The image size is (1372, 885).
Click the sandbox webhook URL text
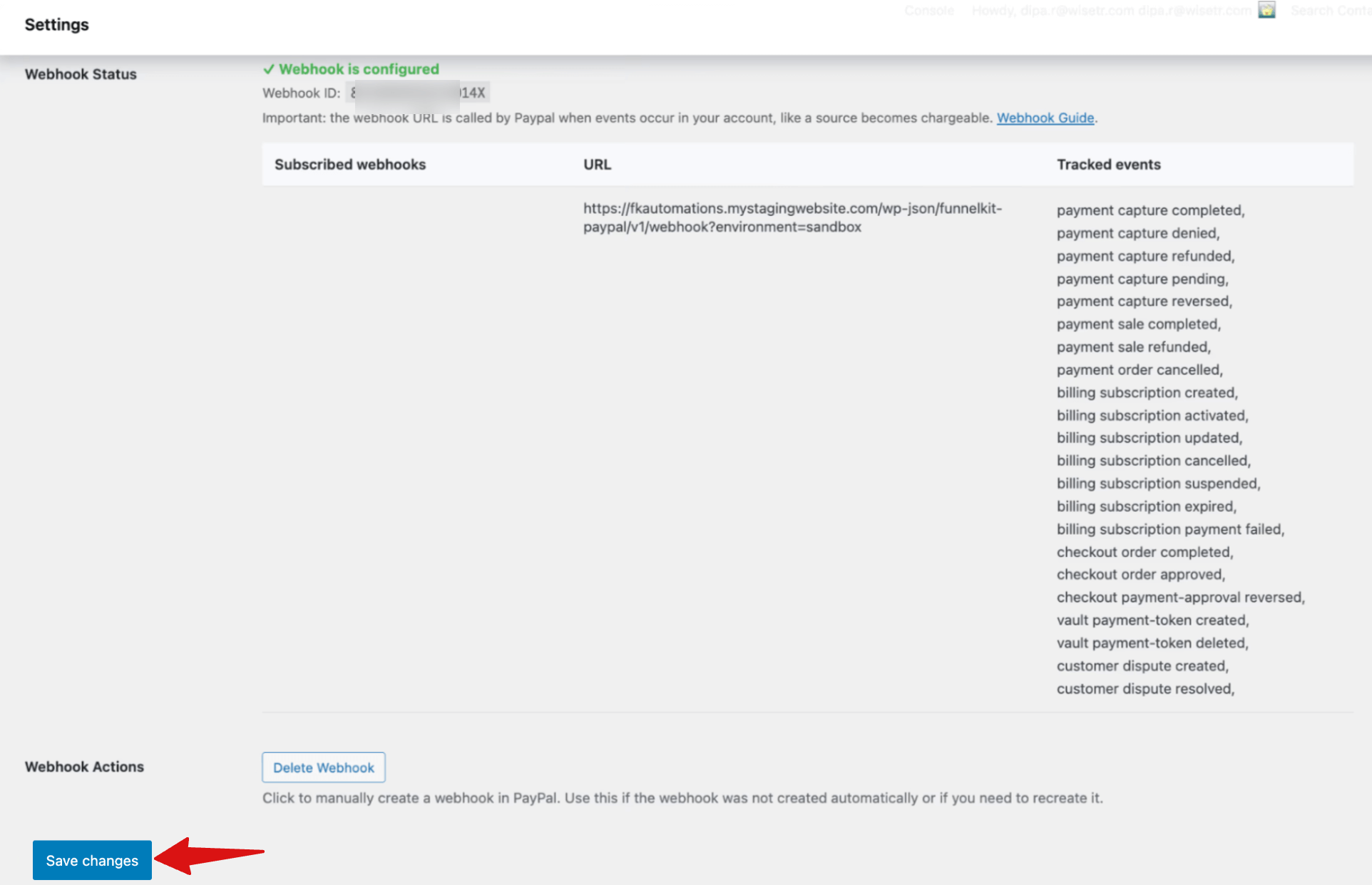(792, 218)
